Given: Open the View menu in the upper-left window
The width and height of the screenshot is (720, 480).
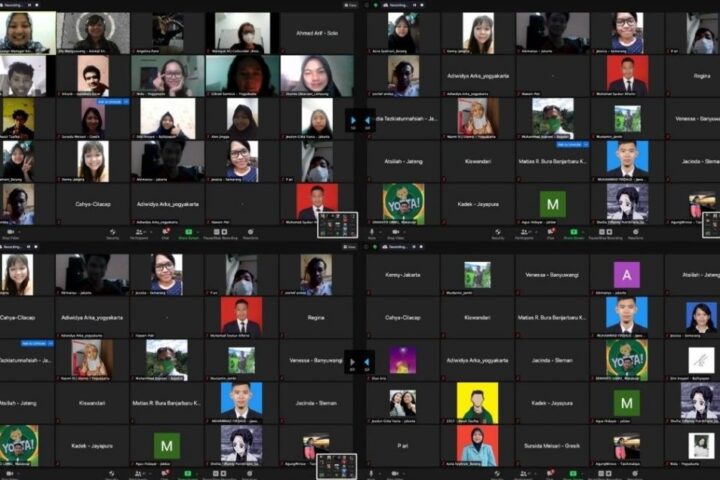Looking at the screenshot, I should [350, 5].
